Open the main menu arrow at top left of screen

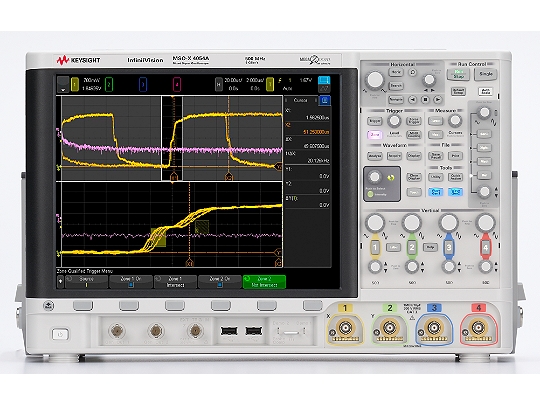[63, 84]
